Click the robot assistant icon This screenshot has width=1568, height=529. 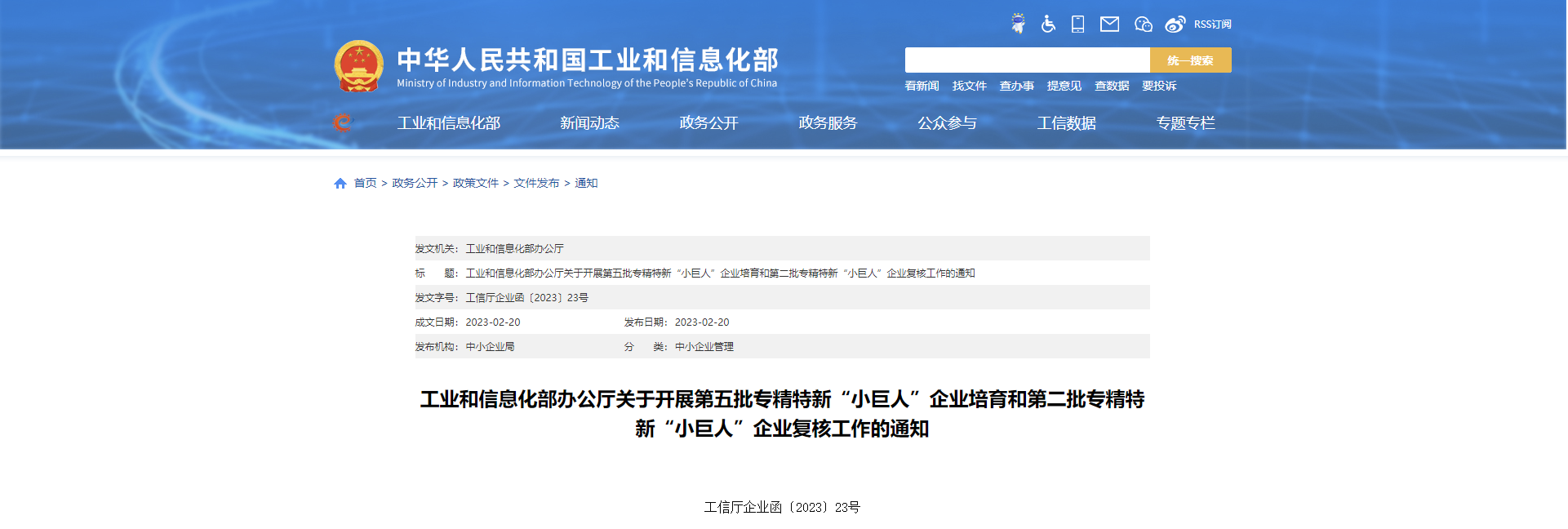(x=1018, y=24)
